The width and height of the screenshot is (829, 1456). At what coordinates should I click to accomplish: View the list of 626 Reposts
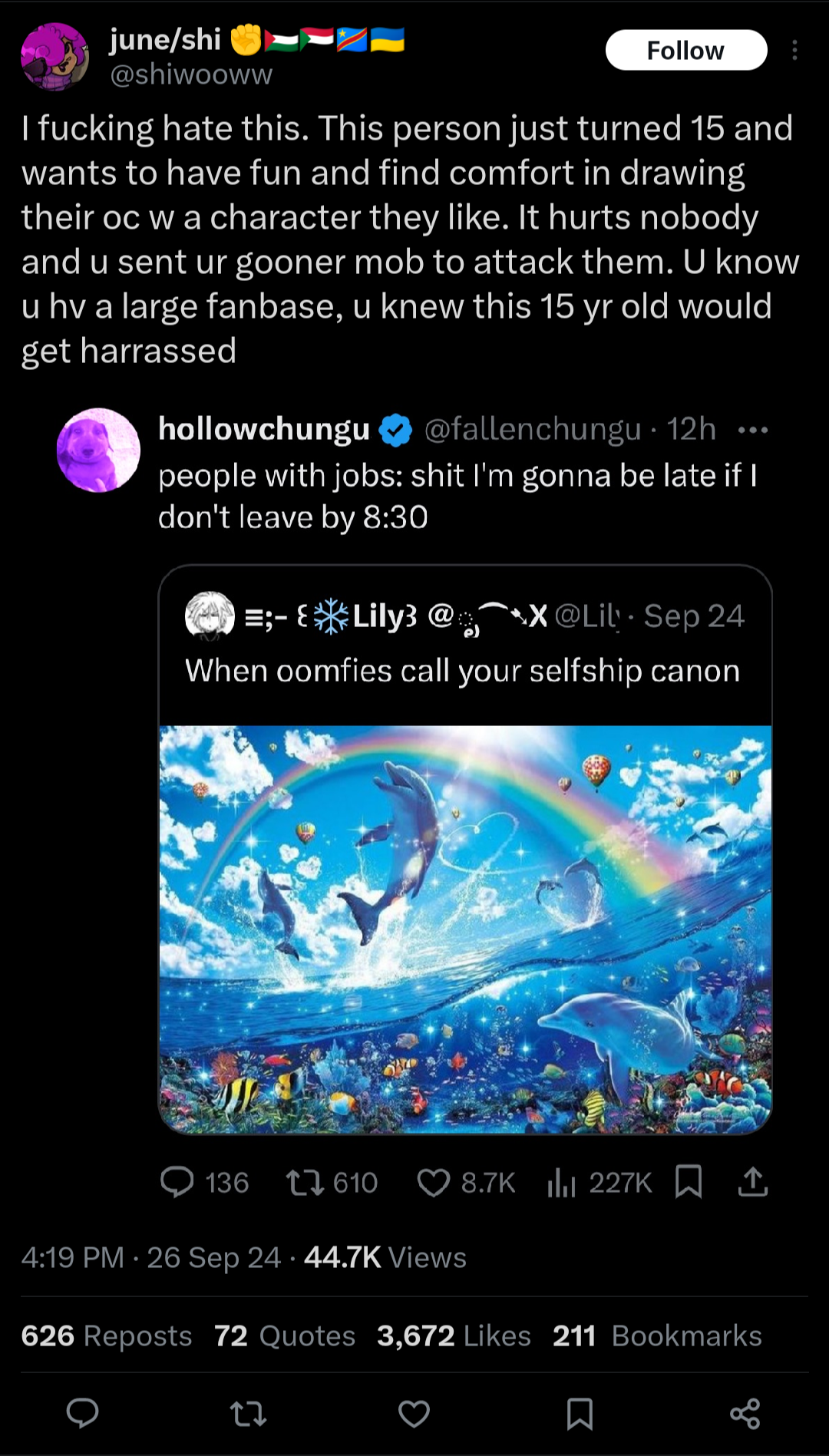[x=106, y=1336]
